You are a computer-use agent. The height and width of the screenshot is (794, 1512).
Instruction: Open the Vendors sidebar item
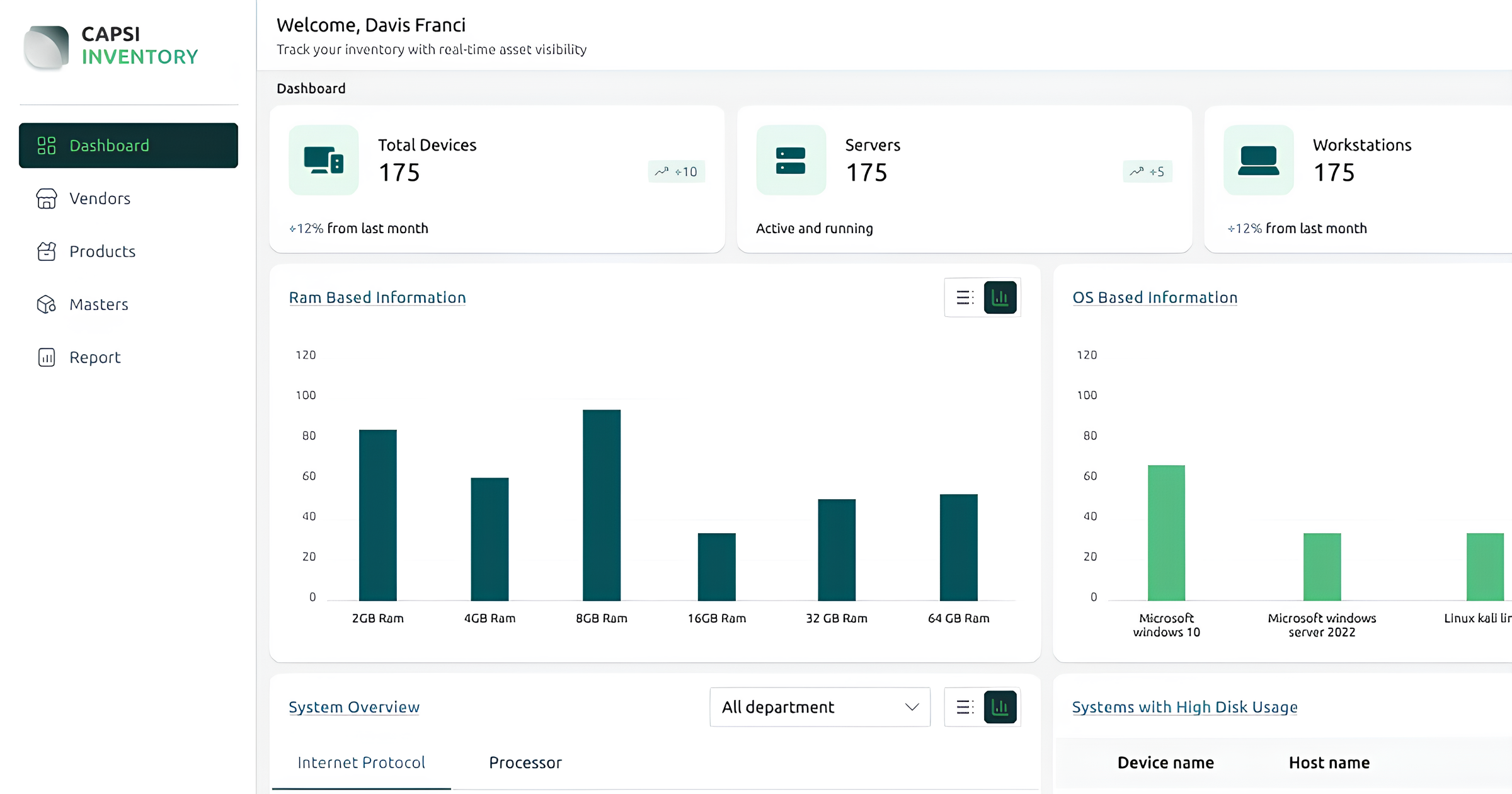[129, 198]
